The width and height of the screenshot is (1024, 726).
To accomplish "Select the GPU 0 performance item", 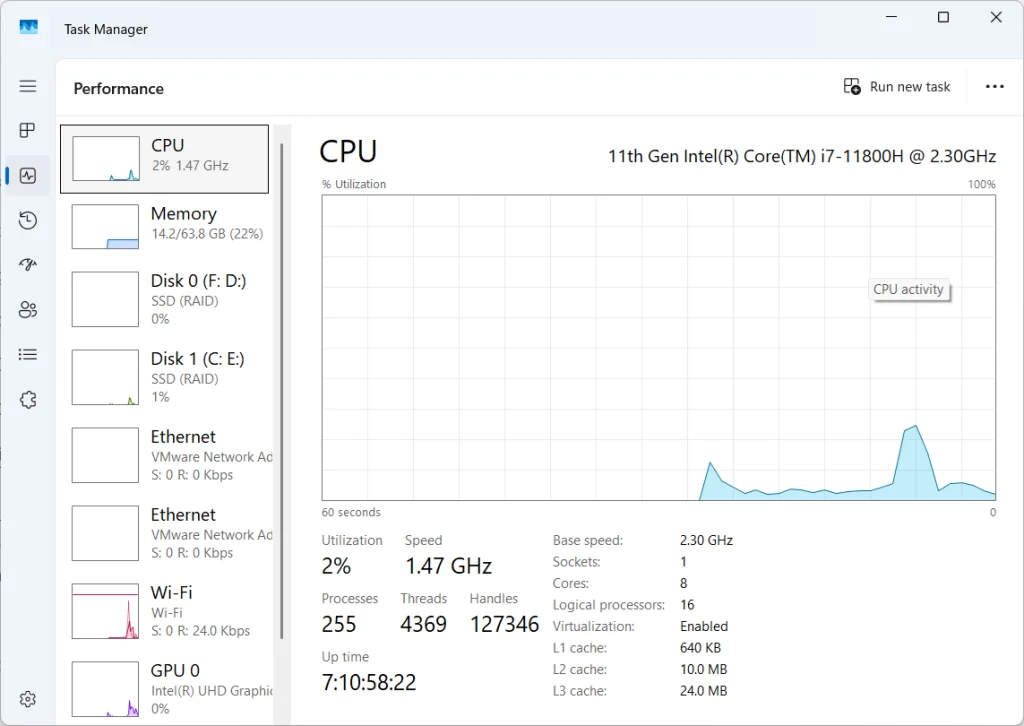I will click(x=165, y=689).
